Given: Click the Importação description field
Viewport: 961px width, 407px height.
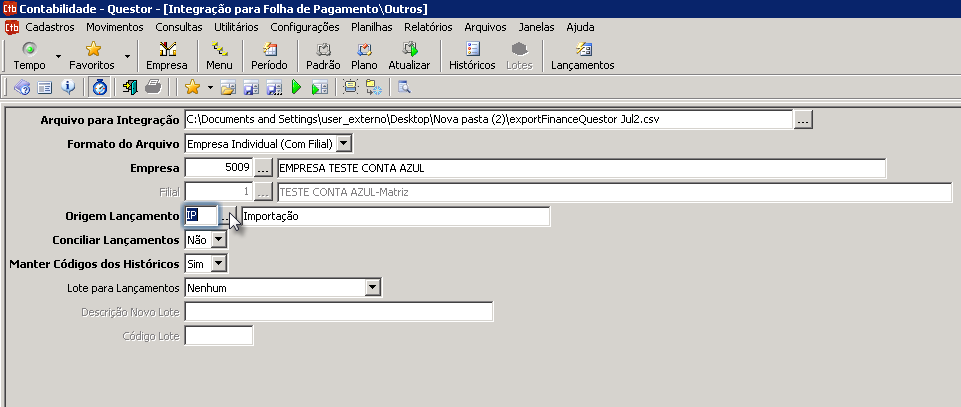Looking at the screenshot, I should pos(395,216).
